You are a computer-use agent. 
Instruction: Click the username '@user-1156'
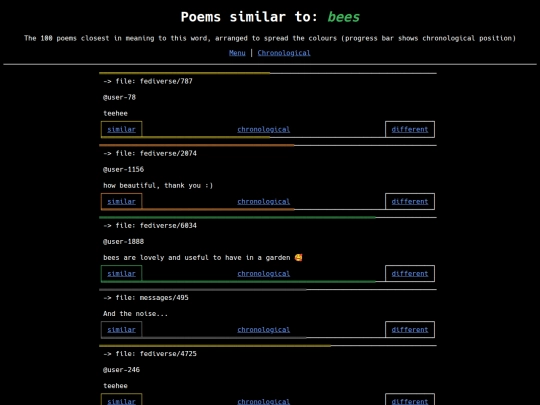tap(123, 169)
